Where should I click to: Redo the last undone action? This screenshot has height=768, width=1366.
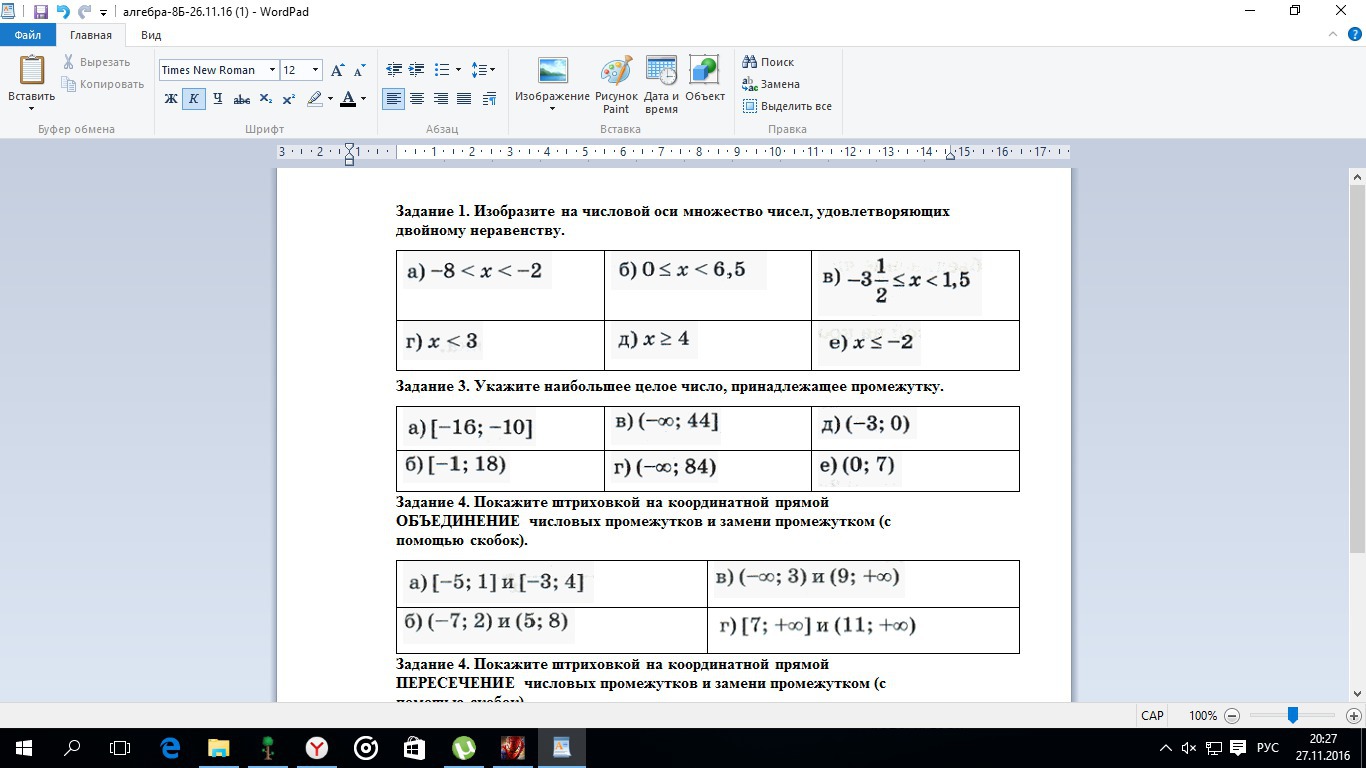[84, 12]
